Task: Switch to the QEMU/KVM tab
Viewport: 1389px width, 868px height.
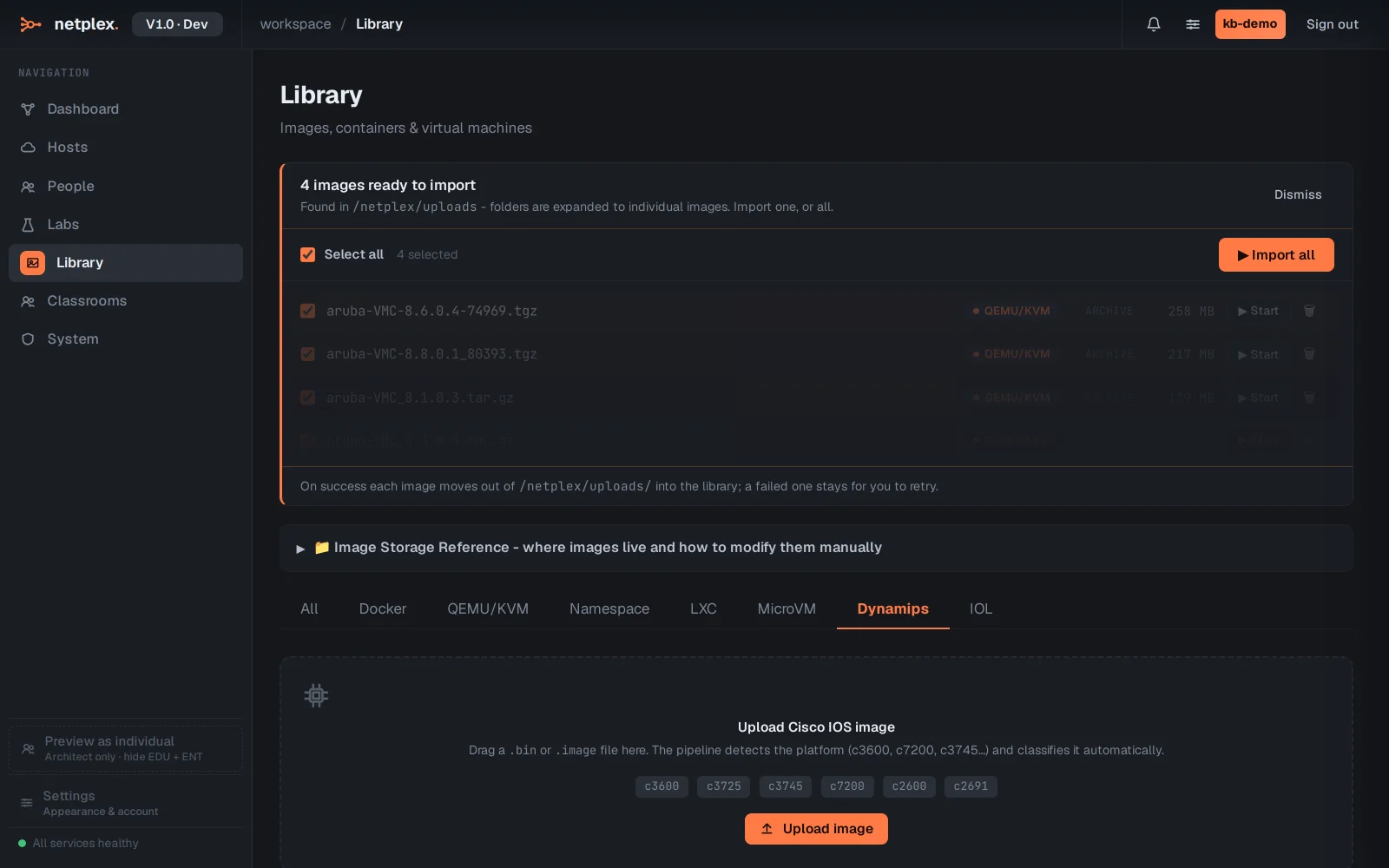Action: click(x=488, y=609)
